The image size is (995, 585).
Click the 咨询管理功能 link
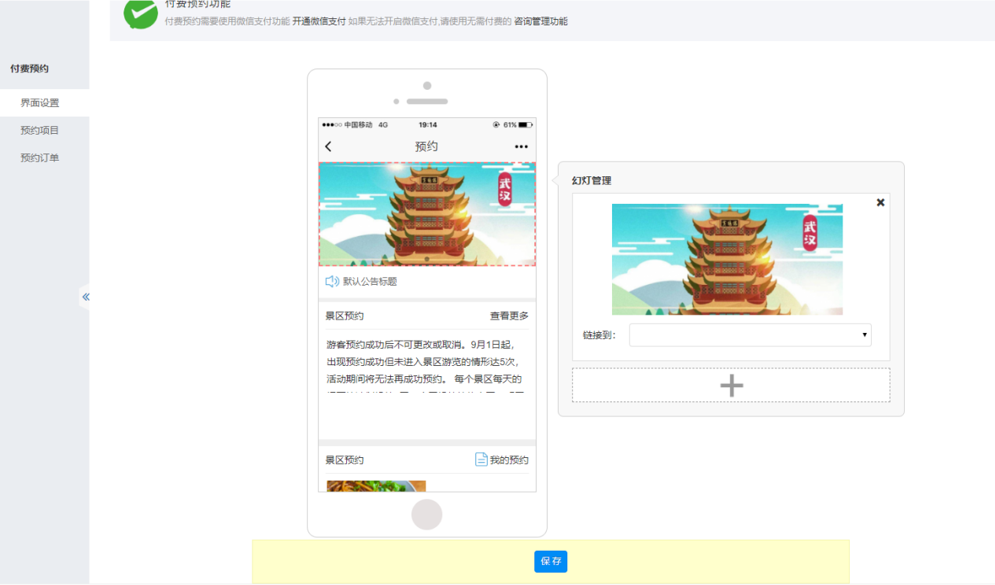pos(540,21)
